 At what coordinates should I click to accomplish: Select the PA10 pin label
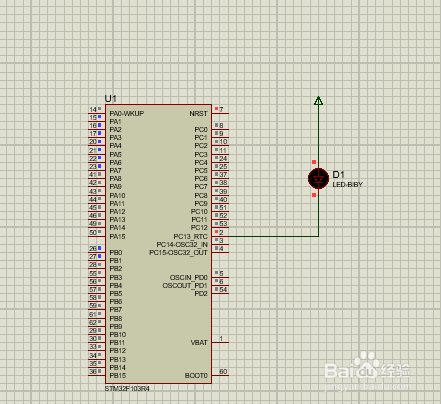[117, 195]
